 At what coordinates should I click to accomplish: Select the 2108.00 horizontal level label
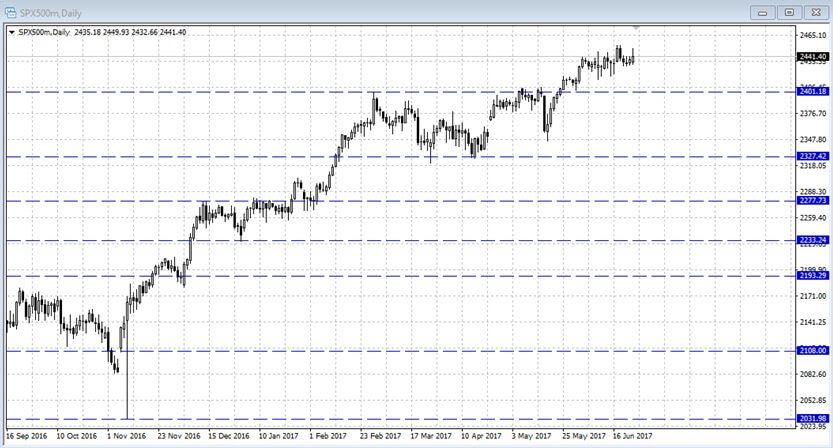click(x=812, y=351)
